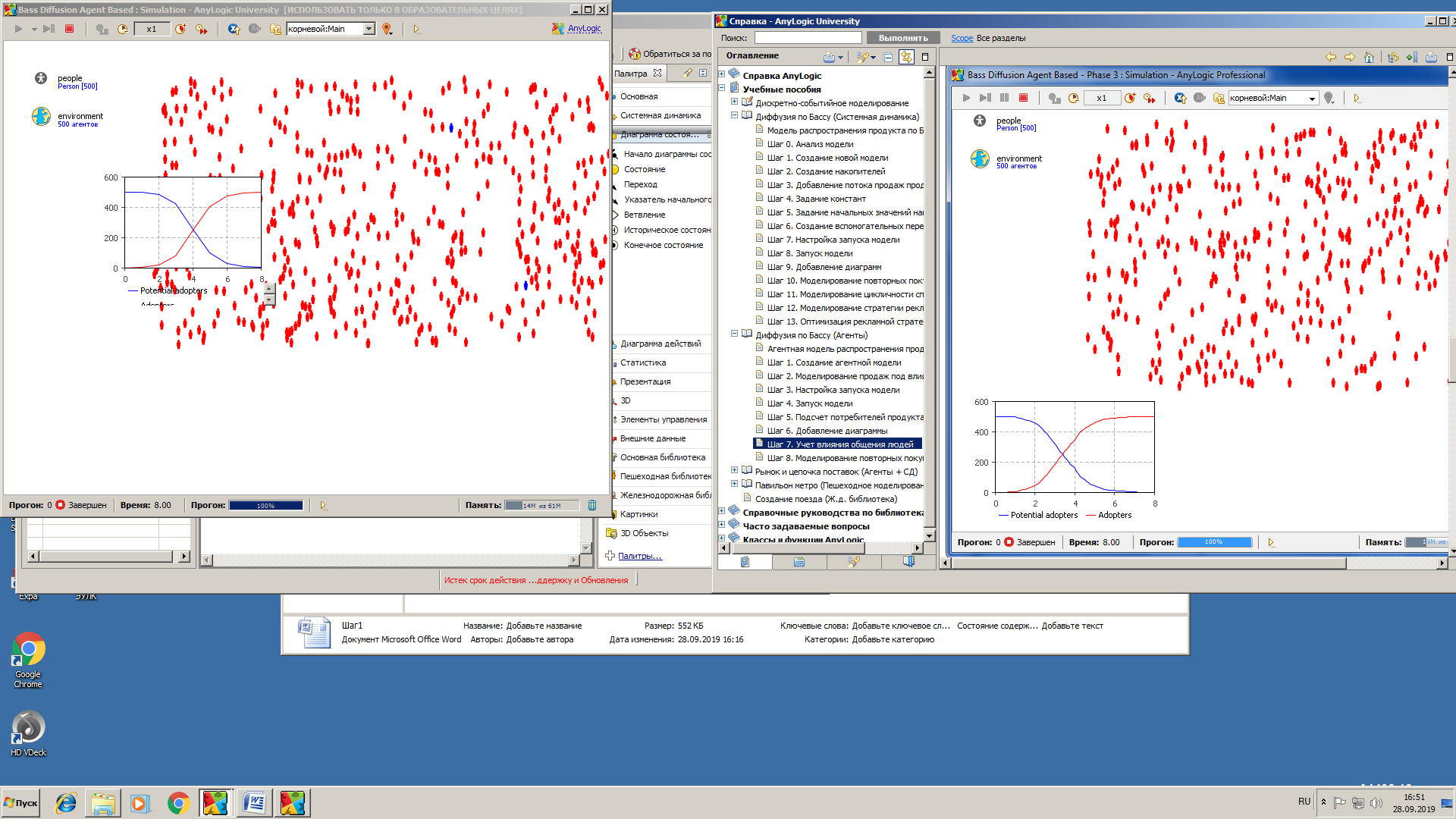
Task: Click the help search input field
Action: click(x=808, y=38)
